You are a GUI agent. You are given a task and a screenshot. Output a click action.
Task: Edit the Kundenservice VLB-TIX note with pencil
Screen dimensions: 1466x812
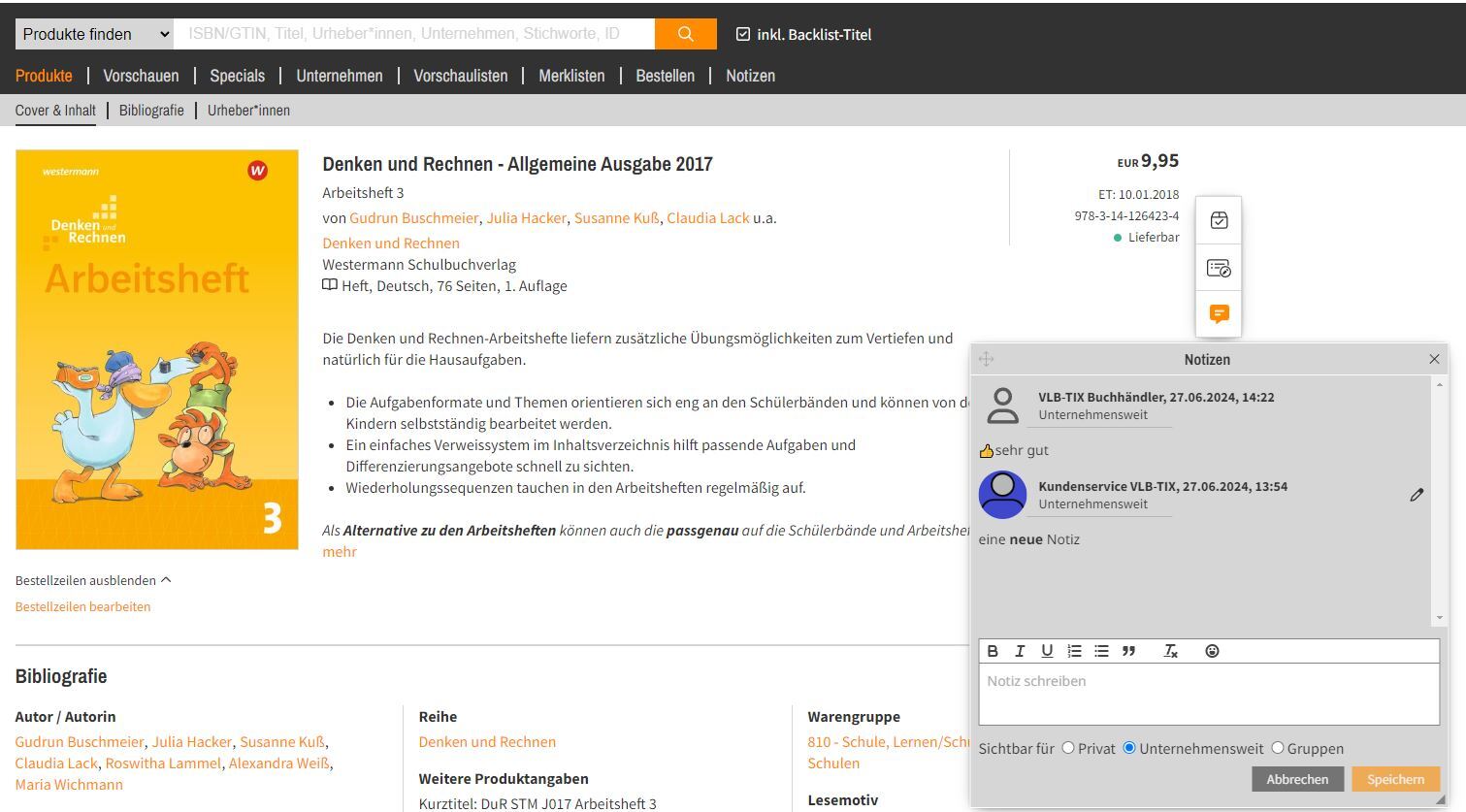click(1417, 495)
